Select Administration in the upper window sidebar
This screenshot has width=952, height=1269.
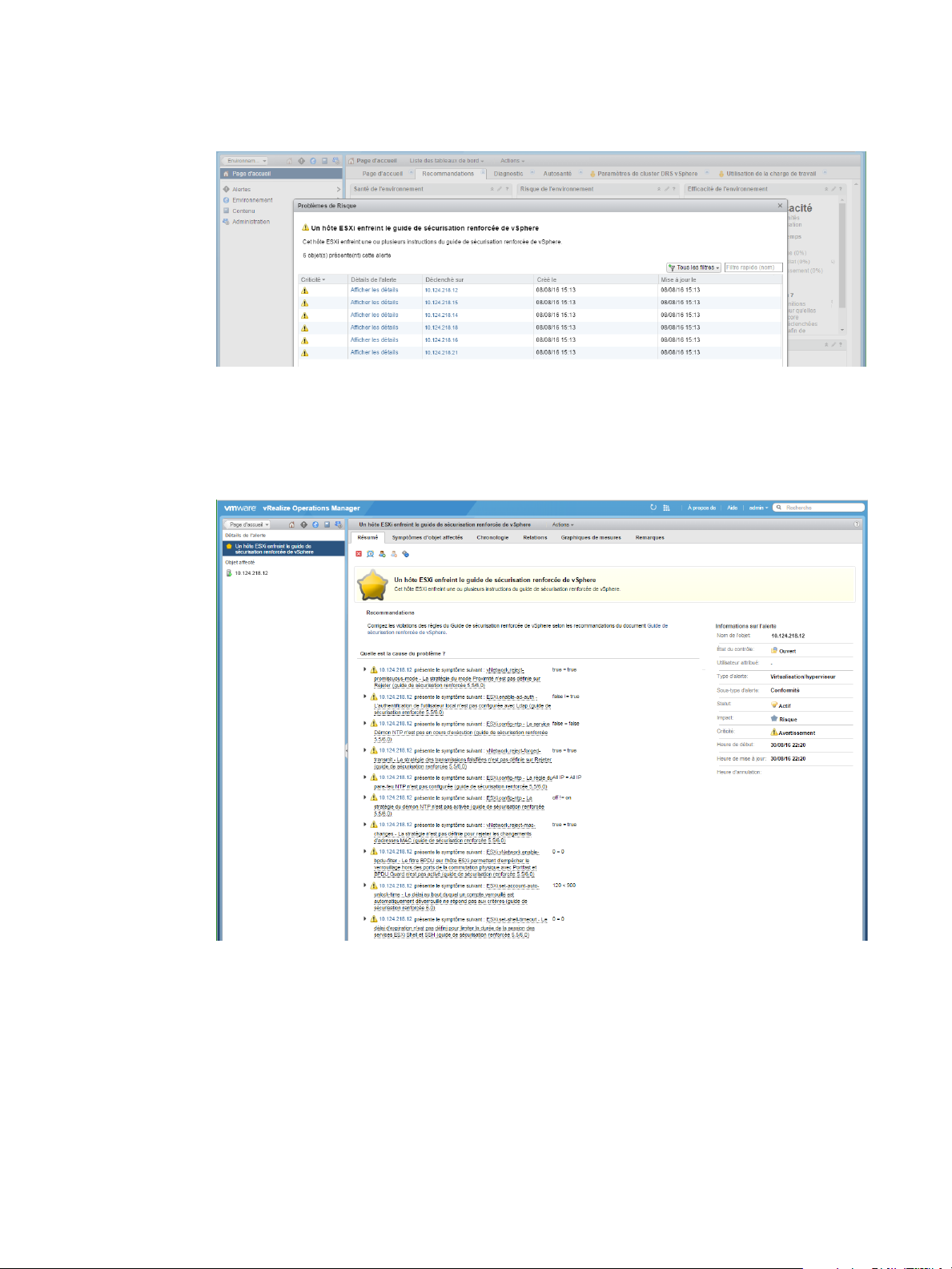[251, 222]
